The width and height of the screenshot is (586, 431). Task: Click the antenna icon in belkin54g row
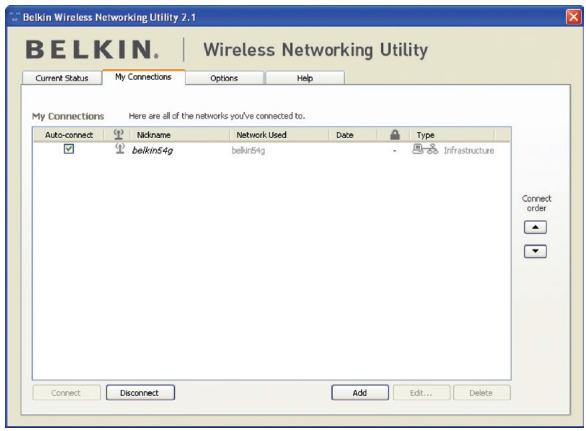[x=120, y=149]
